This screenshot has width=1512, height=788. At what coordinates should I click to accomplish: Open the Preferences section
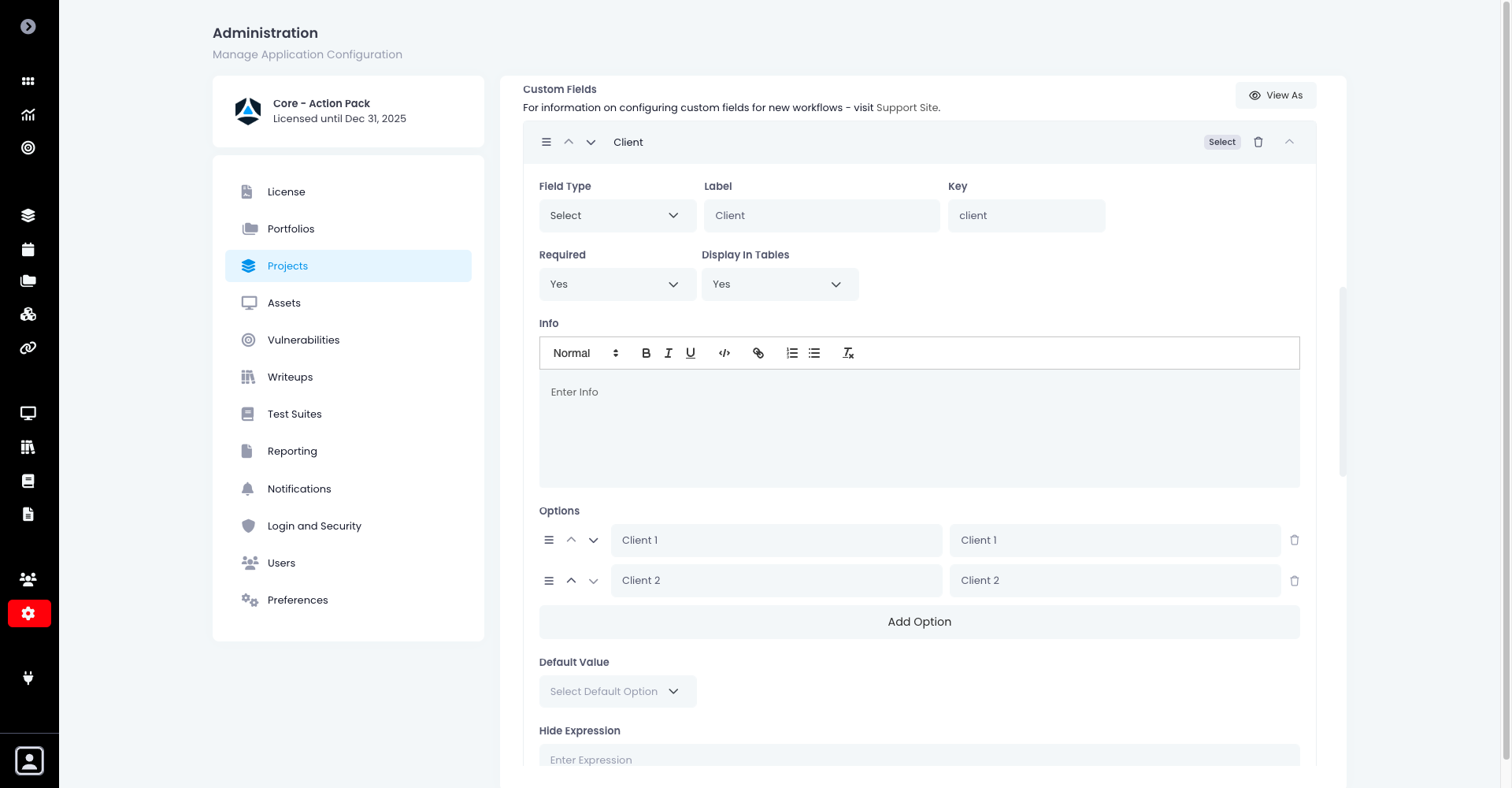[x=297, y=600]
